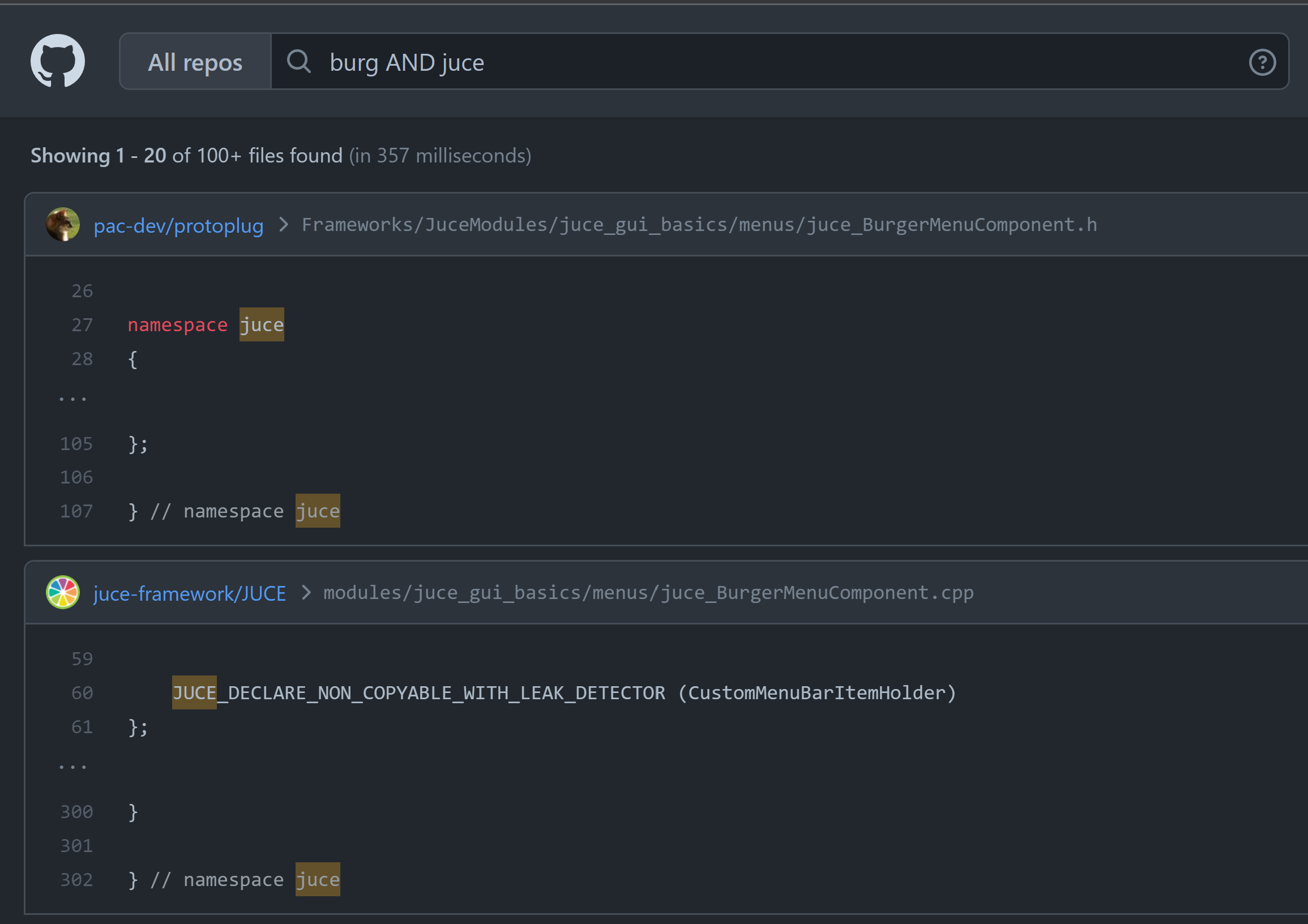Click highlighted juce on line 107
1308x924 pixels.
(x=317, y=511)
